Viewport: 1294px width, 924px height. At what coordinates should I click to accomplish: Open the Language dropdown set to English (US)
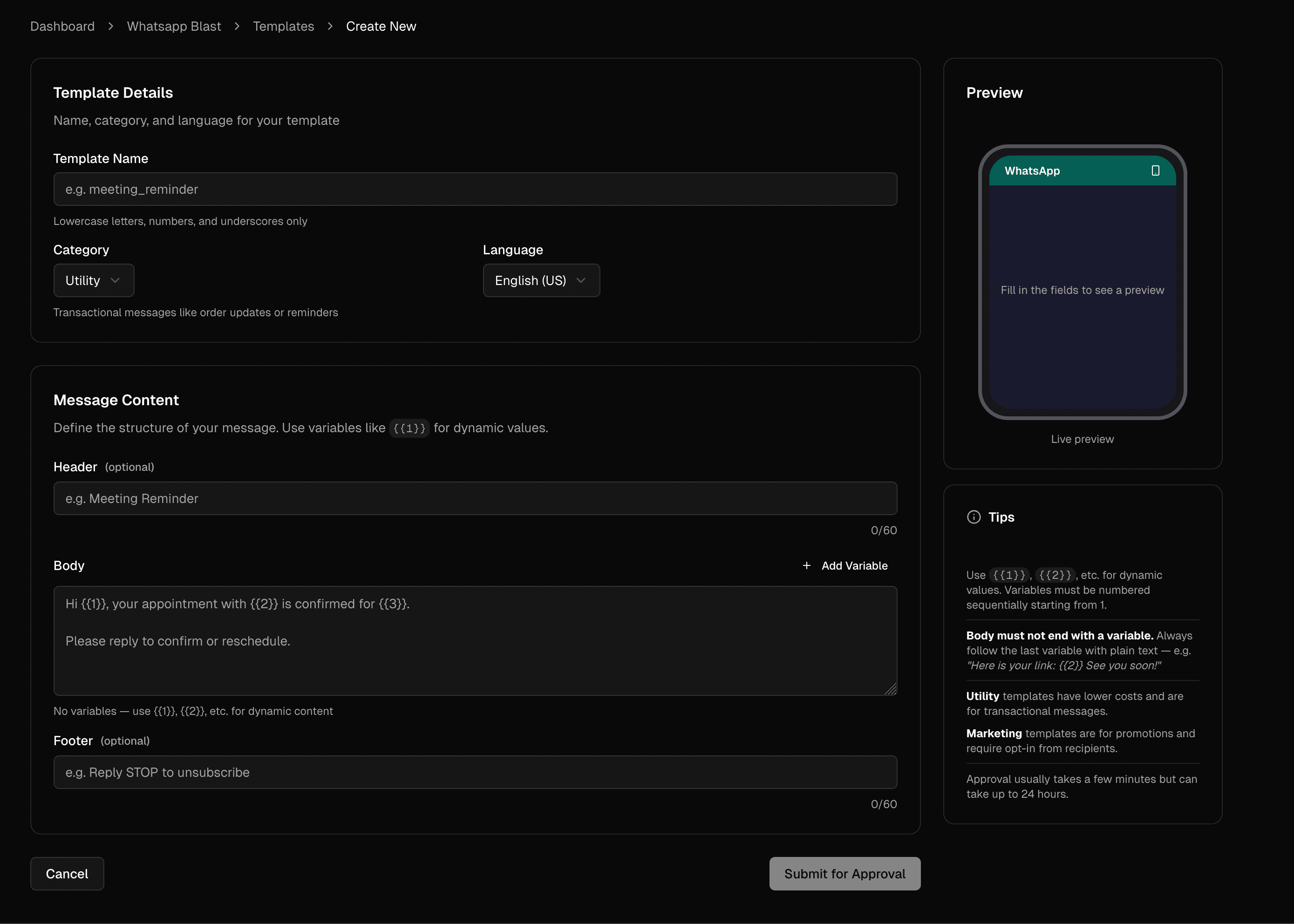[541, 280]
